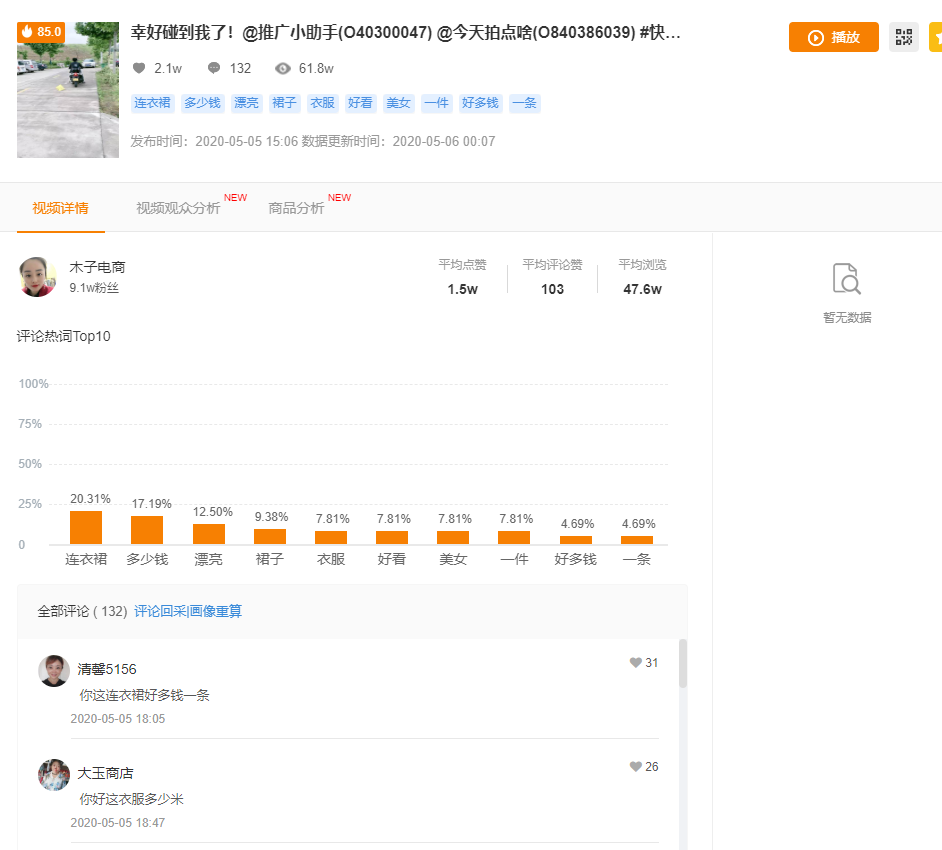Open the avatar of commenter 大玉商店
The height and width of the screenshot is (850, 942).
[x=54, y=774]
